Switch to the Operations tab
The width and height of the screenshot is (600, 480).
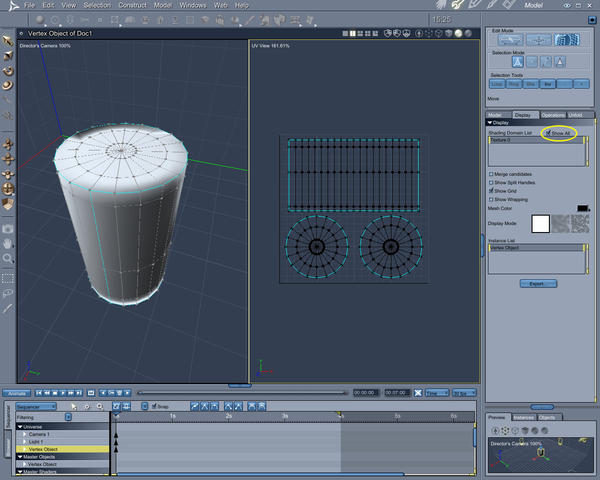click(x=553, y=115)
